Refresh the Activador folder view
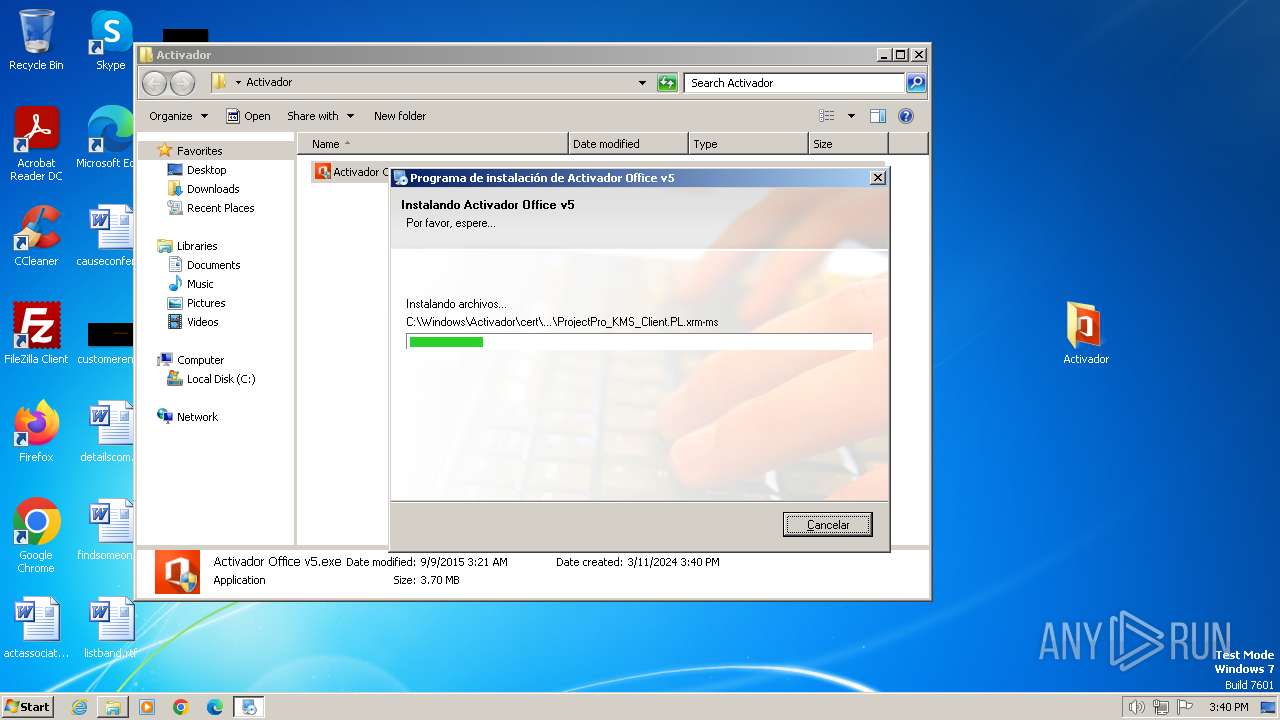 (667, 83)
